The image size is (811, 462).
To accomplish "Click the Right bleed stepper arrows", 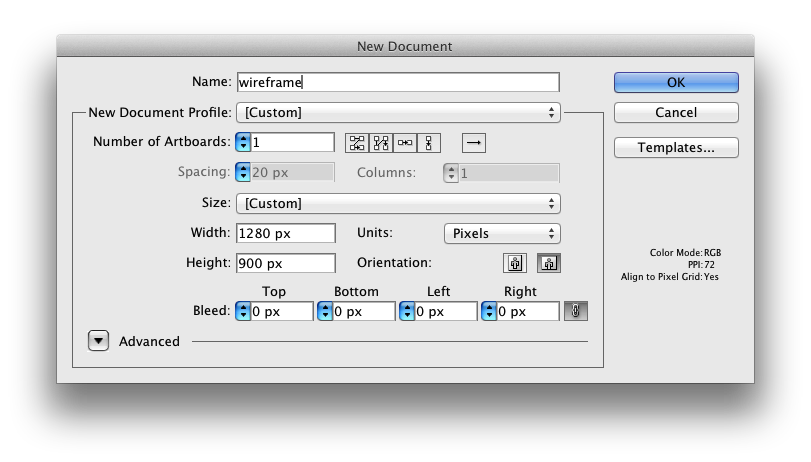I will 489,312.
